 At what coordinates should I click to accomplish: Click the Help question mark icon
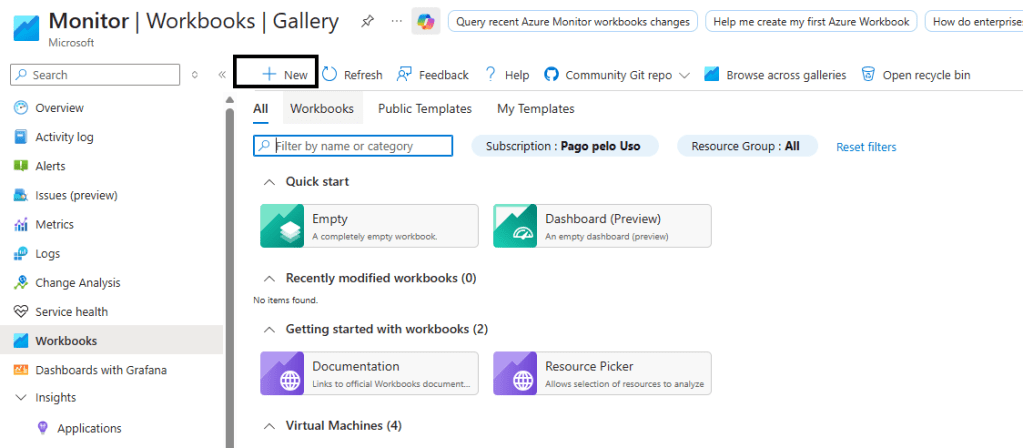pyautogui.click(x=491, y=75)
